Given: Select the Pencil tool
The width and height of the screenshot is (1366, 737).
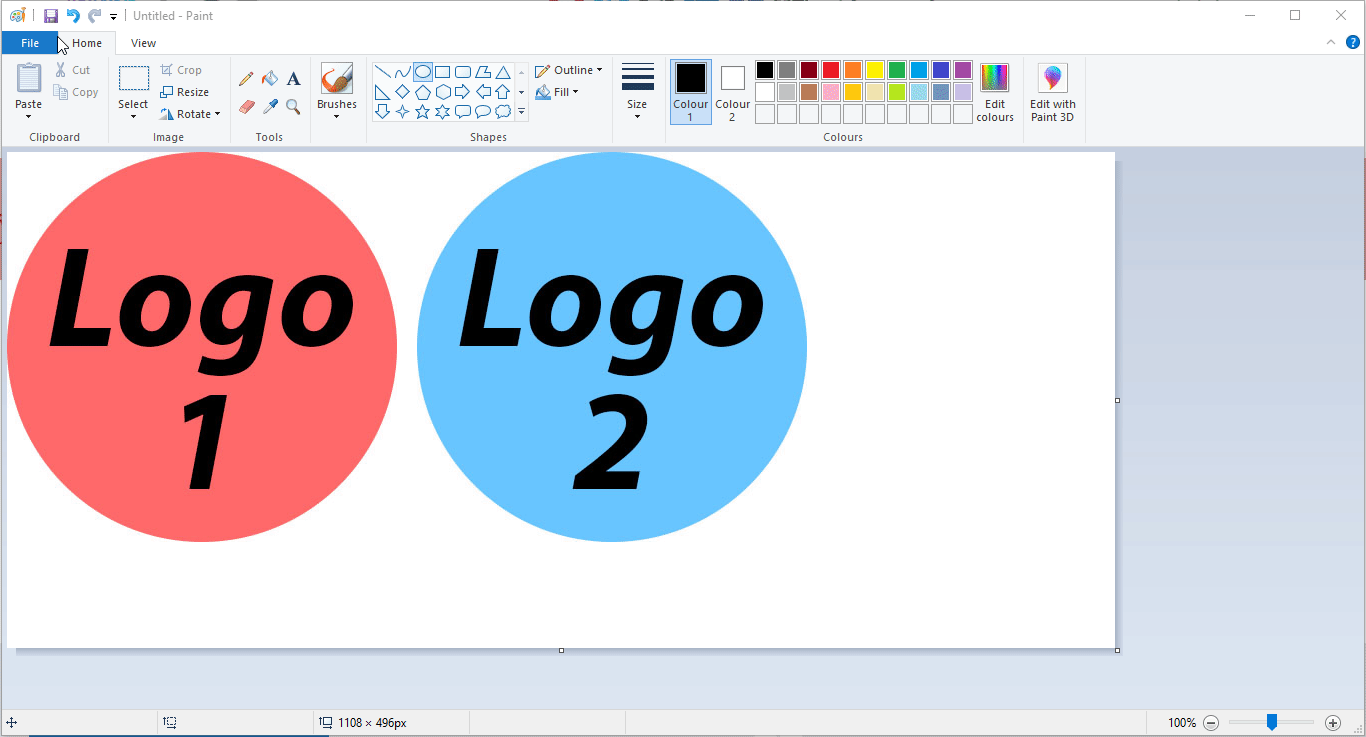Looking at the screenshot, I should 246,78.
